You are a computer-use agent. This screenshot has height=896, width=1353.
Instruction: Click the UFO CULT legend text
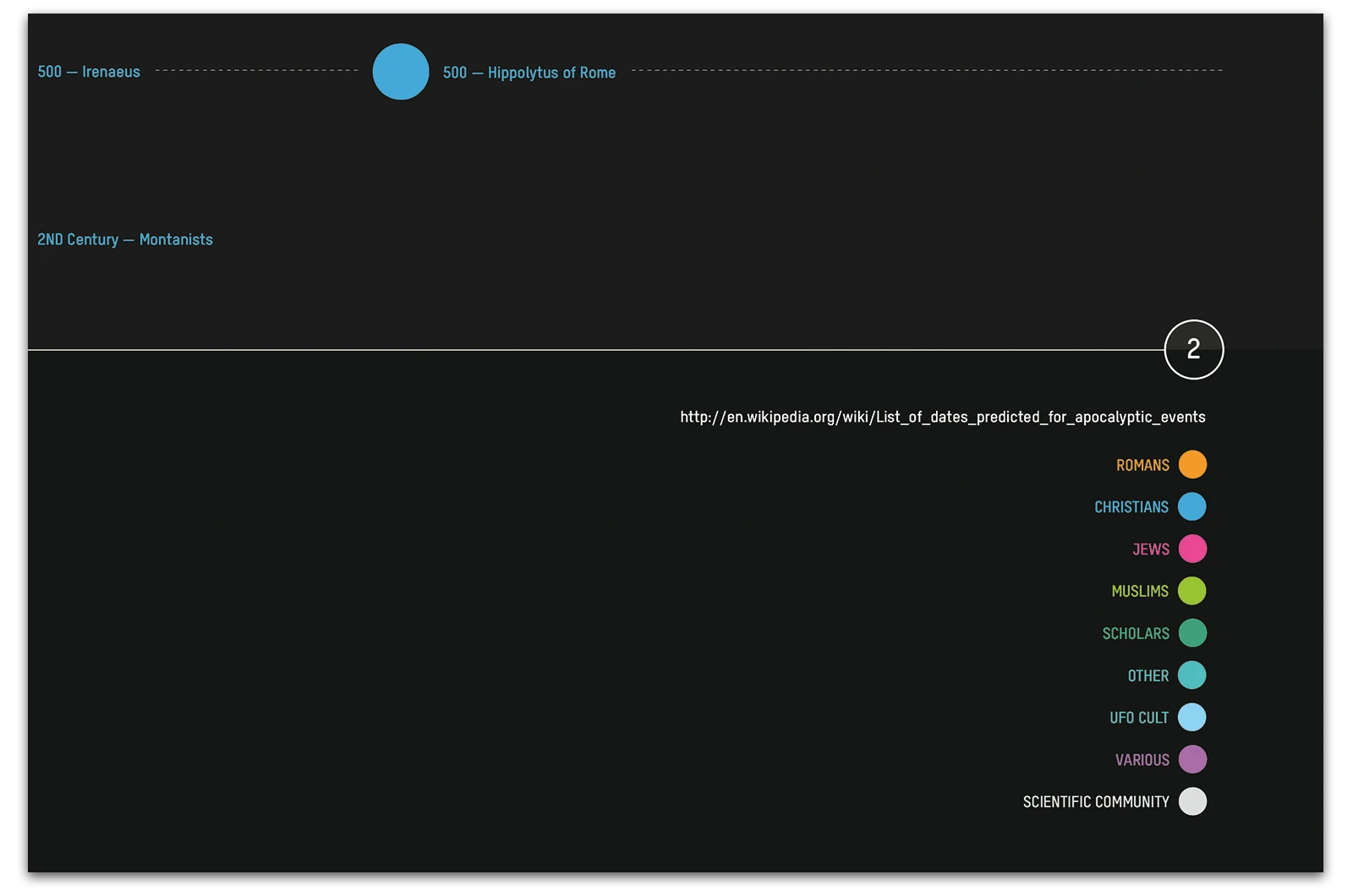(x=1138, y=718)
